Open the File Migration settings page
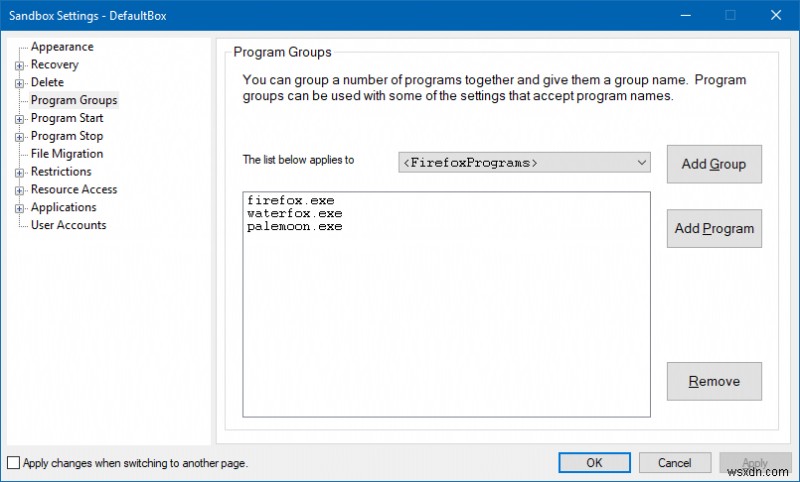 click(x=67, y=154)
